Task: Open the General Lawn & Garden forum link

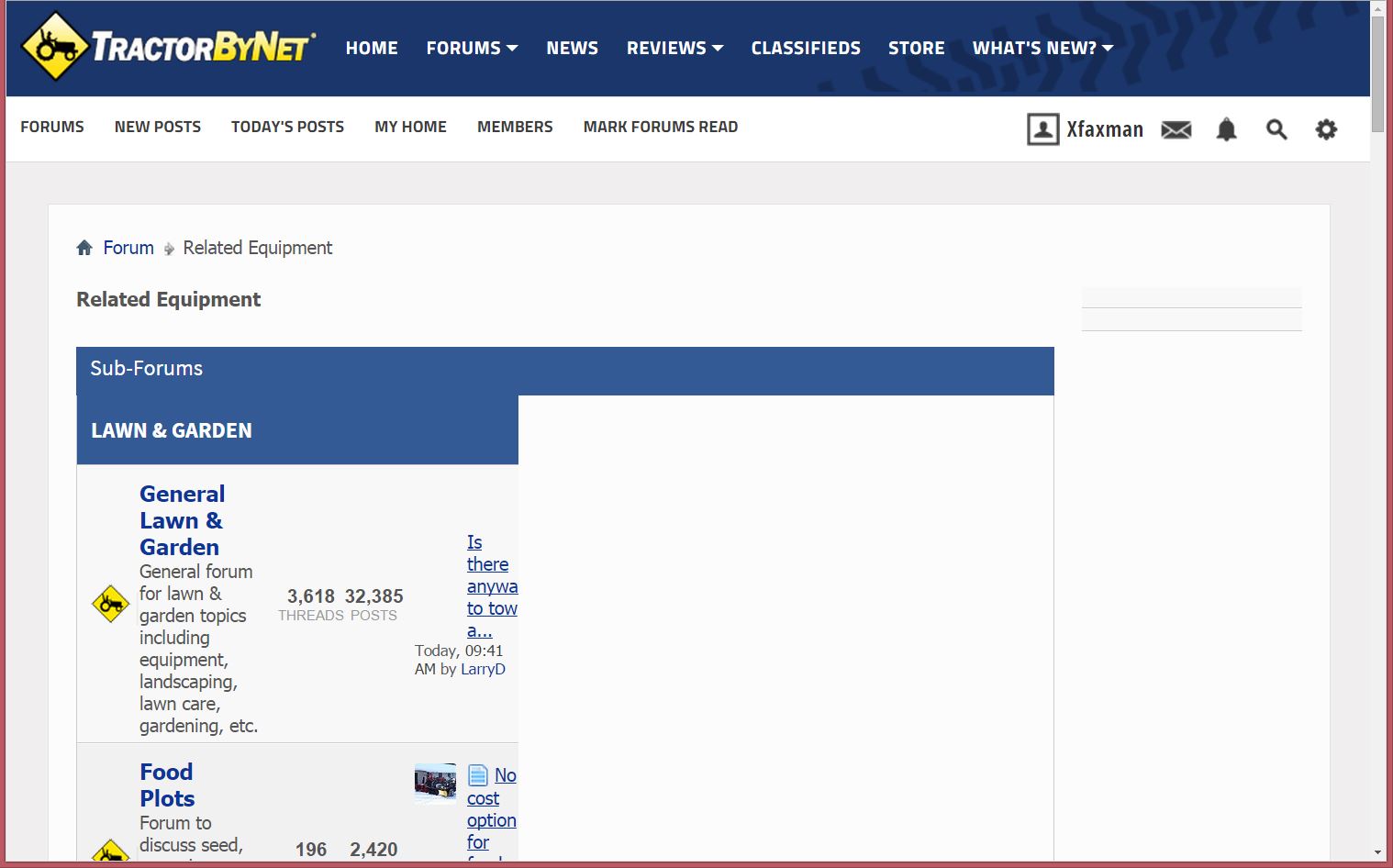Action: (x=182, y=520)
